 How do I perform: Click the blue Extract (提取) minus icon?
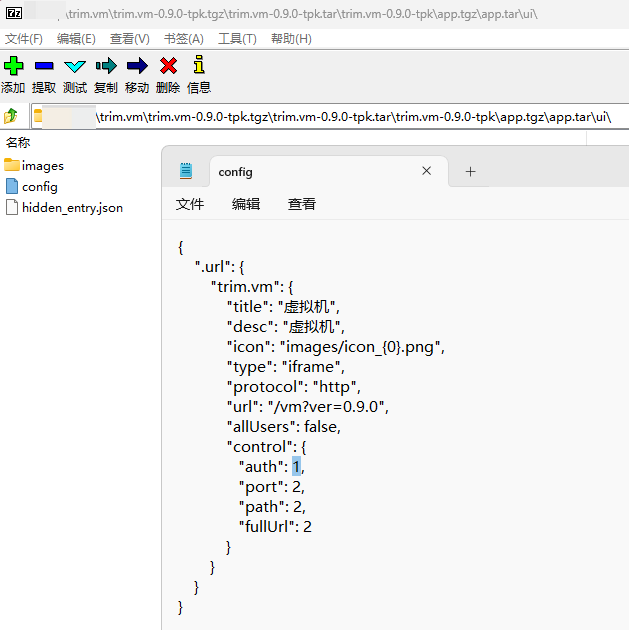click(44, 66)
